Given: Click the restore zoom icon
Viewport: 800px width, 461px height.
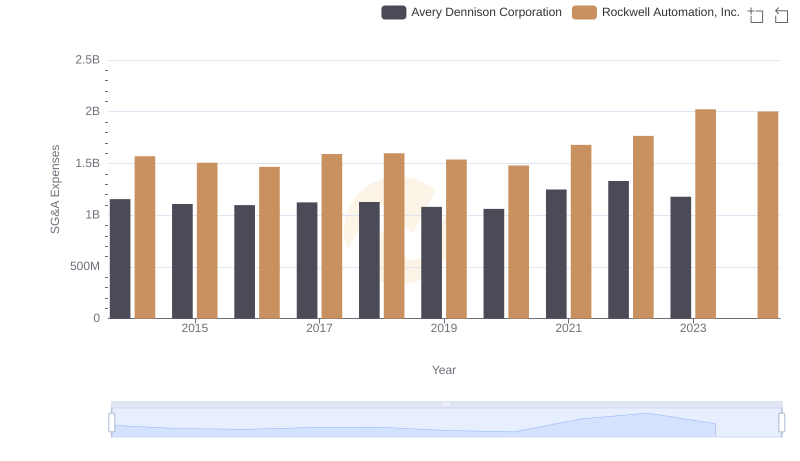Looking at the screenshot, I should pos(781,15).
